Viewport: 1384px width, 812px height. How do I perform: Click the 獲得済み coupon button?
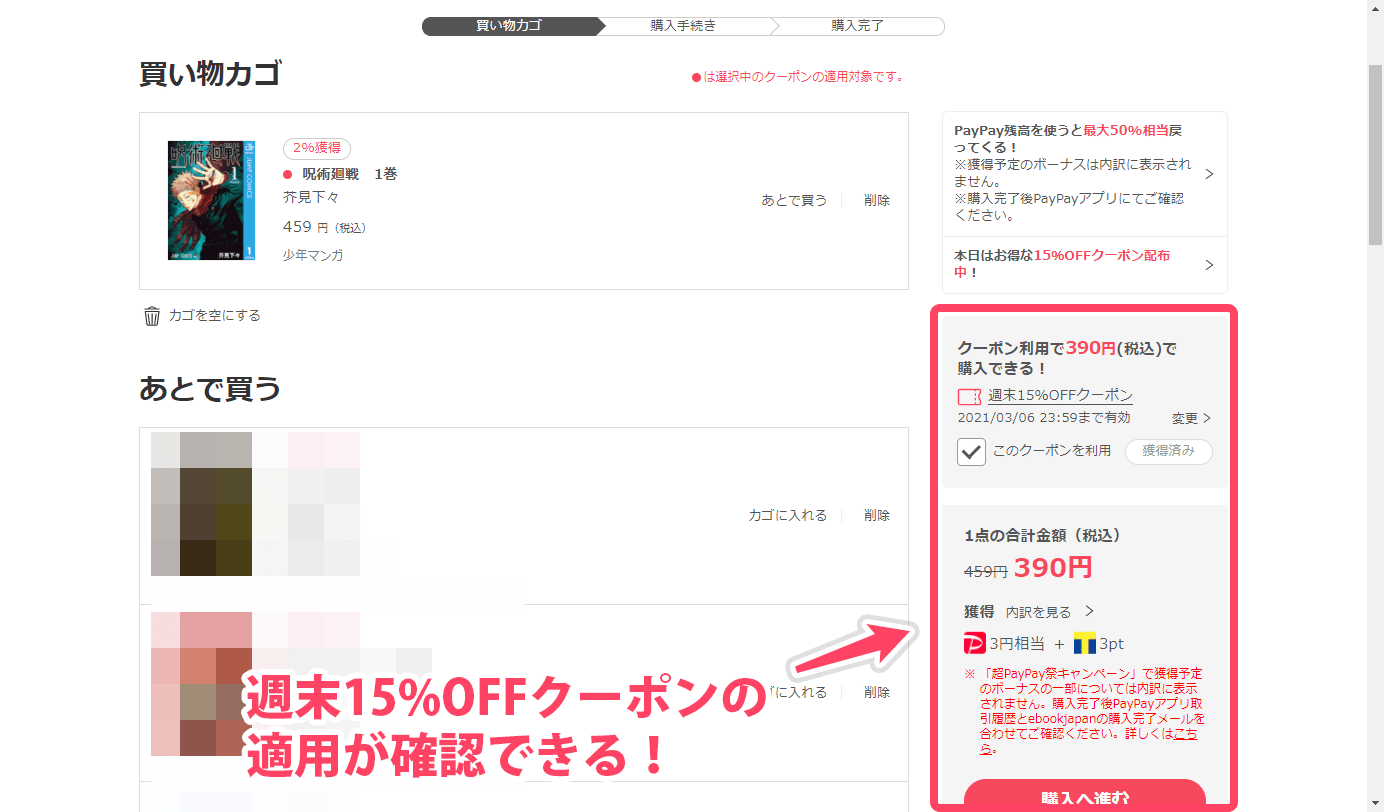click(1169, 451)
